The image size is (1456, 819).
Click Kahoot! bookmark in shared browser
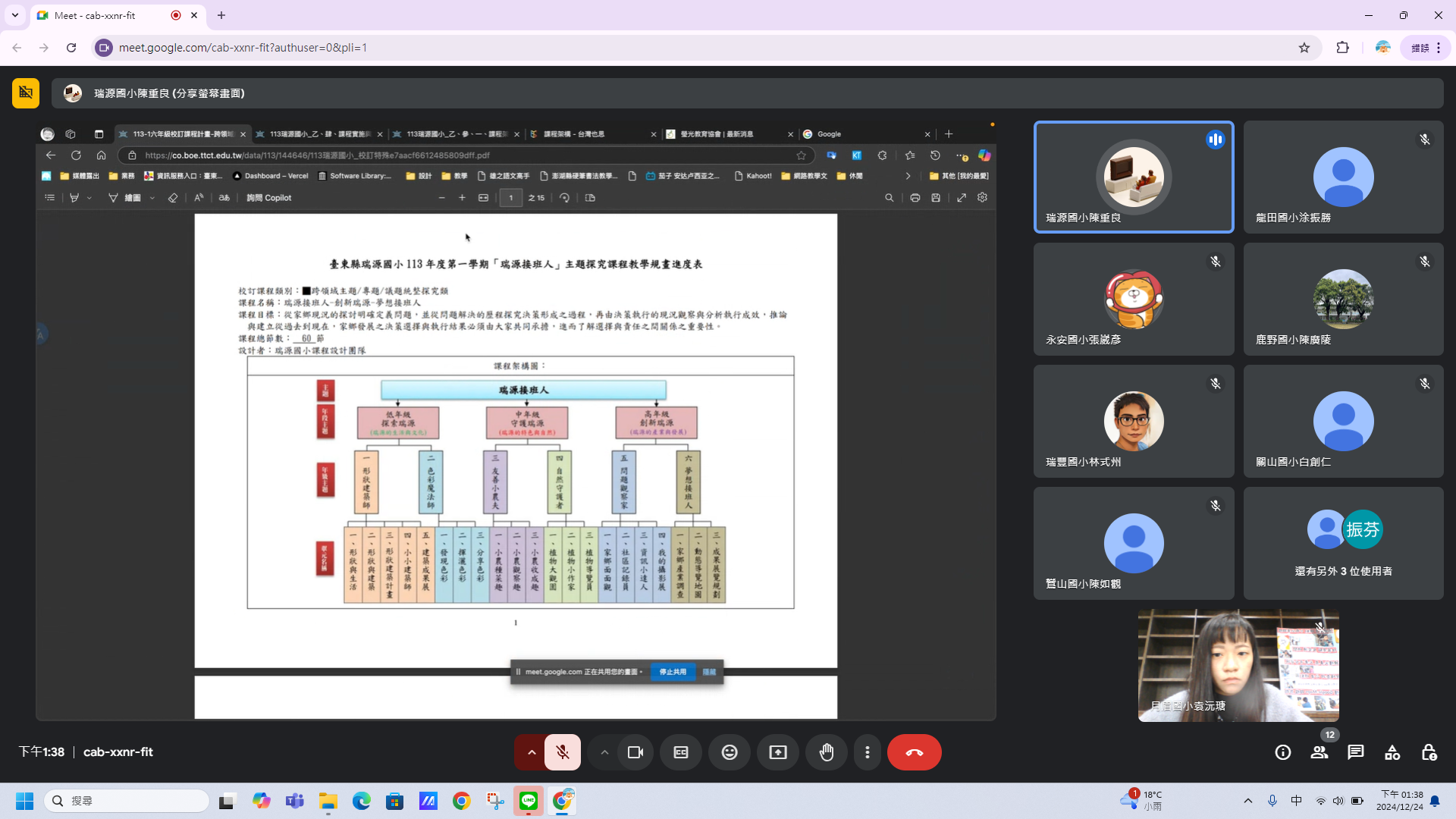(x=753, y=176)
